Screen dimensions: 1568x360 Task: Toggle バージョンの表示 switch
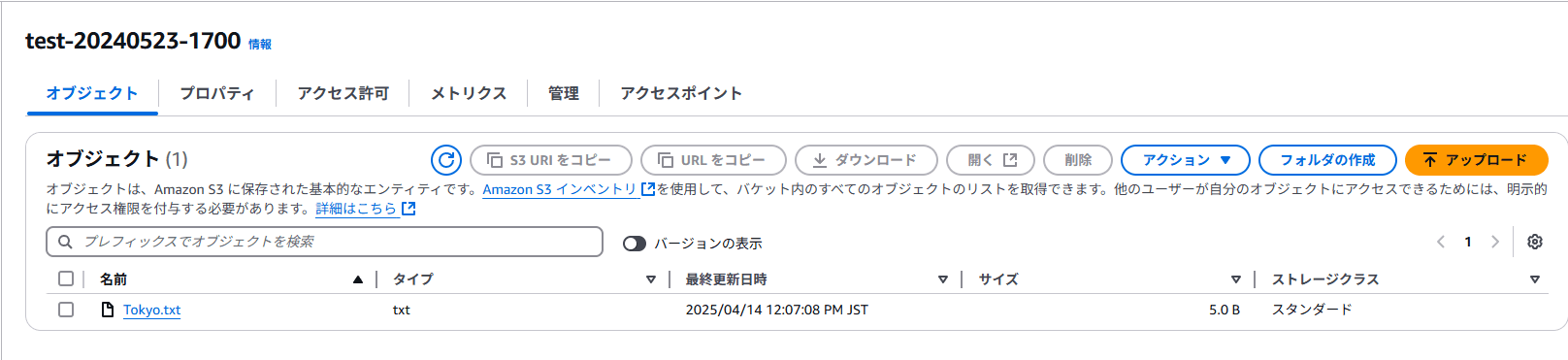[635, 244]
